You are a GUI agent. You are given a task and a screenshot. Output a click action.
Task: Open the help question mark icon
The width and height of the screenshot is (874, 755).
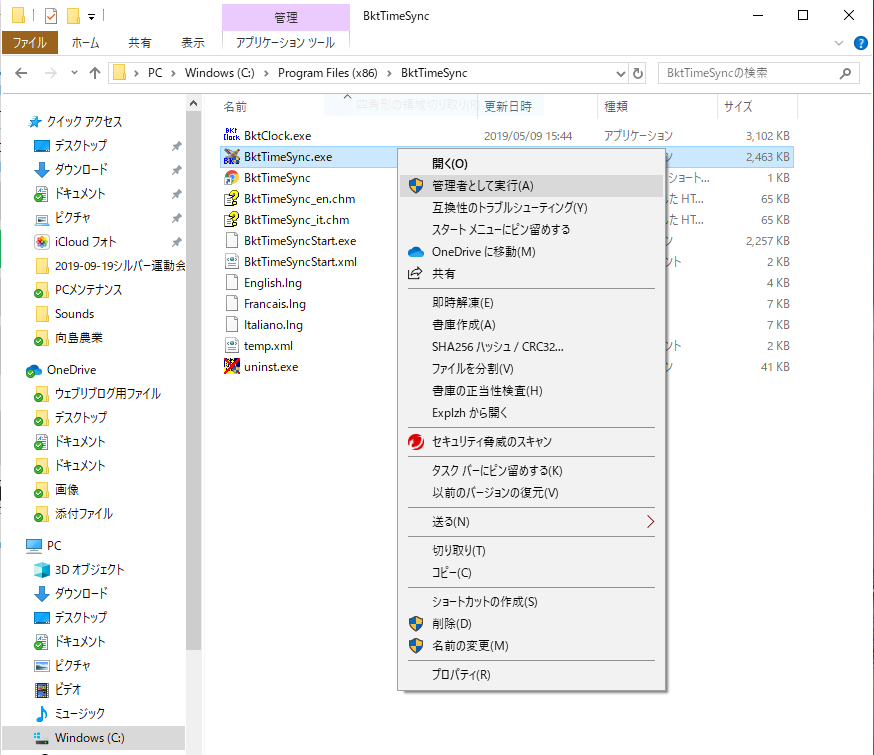click(861, 43)
